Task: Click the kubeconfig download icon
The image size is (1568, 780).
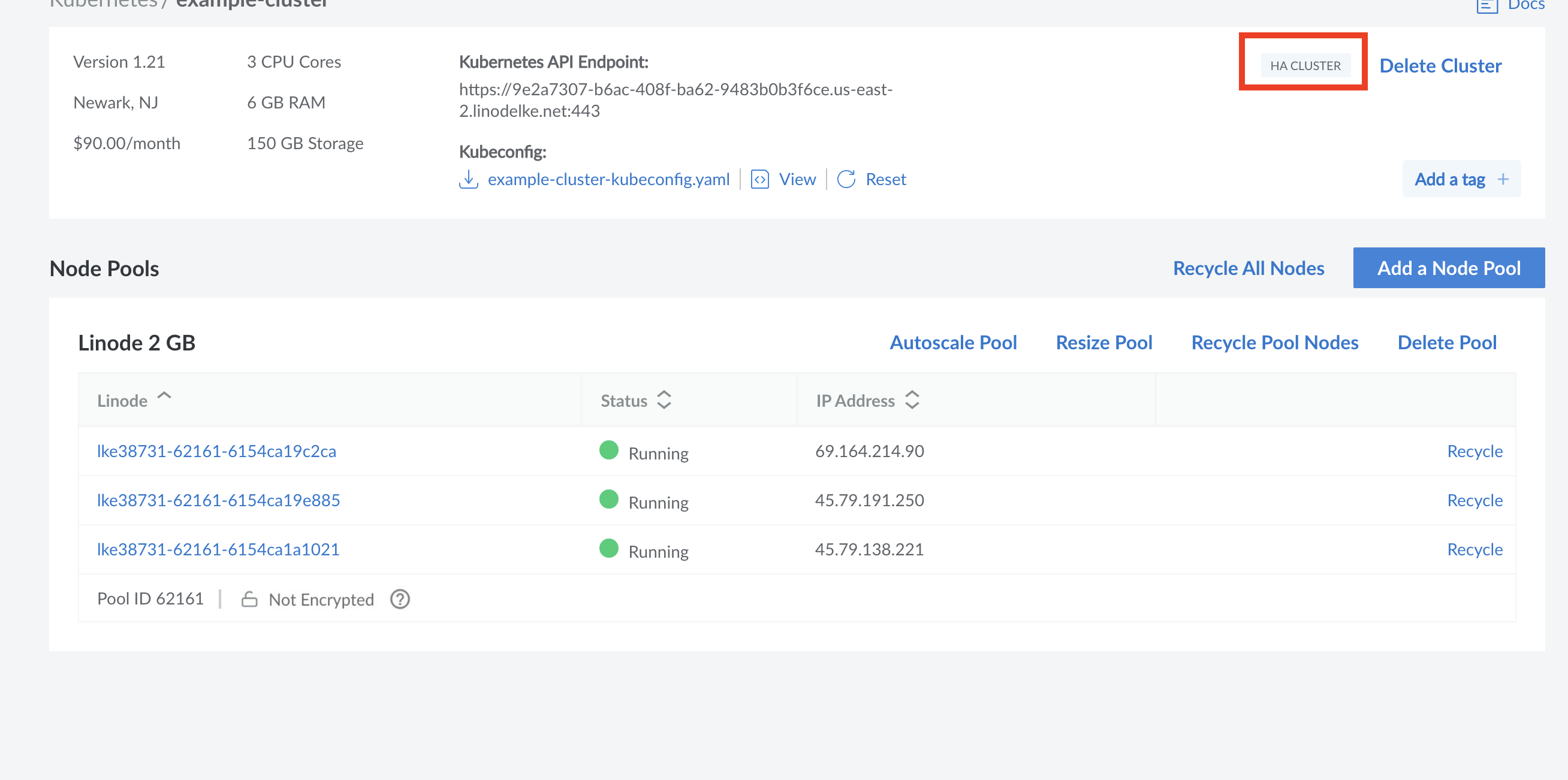Action: click(468, 180)
